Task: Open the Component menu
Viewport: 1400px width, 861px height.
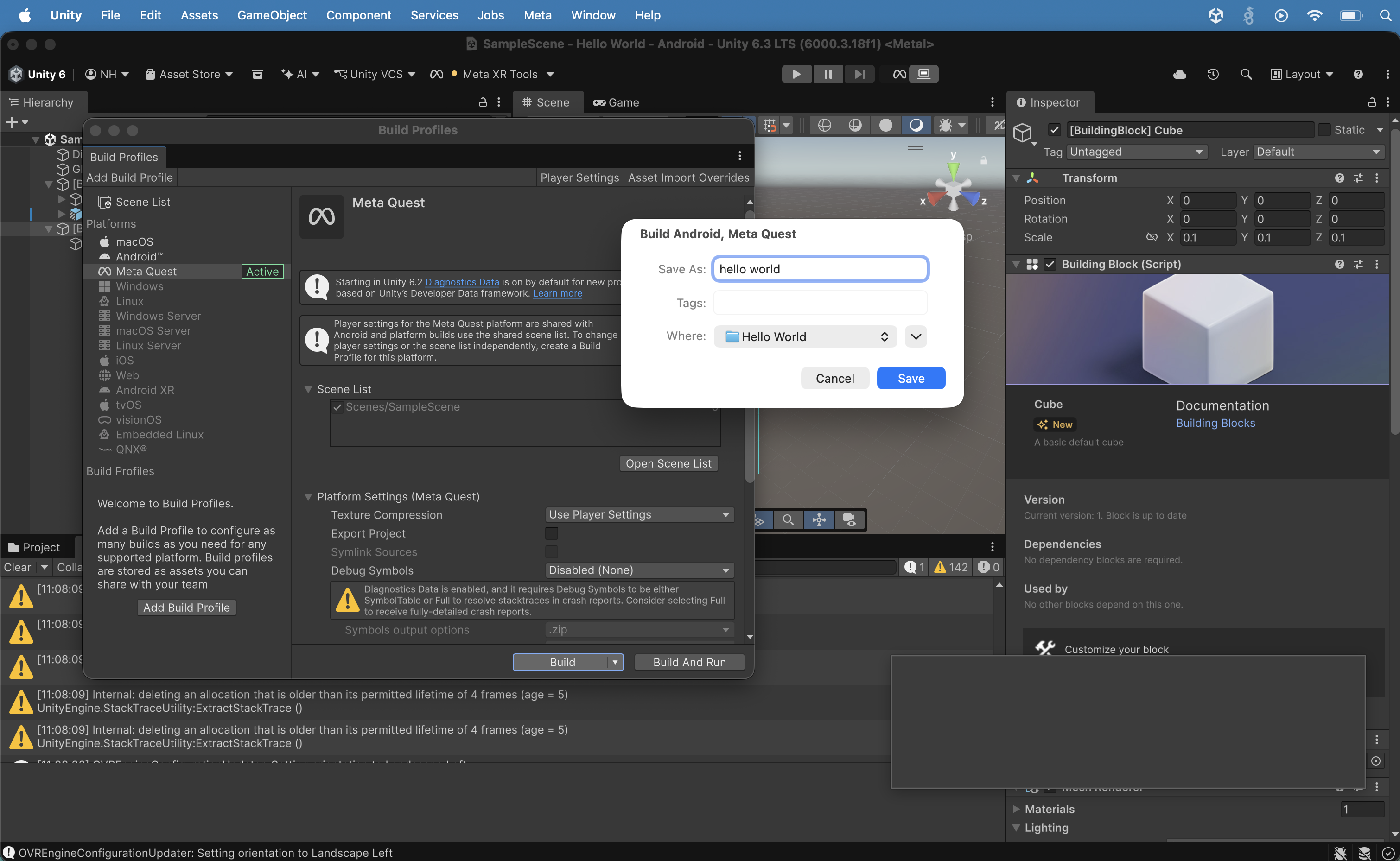Action: (x=358, y=15)
